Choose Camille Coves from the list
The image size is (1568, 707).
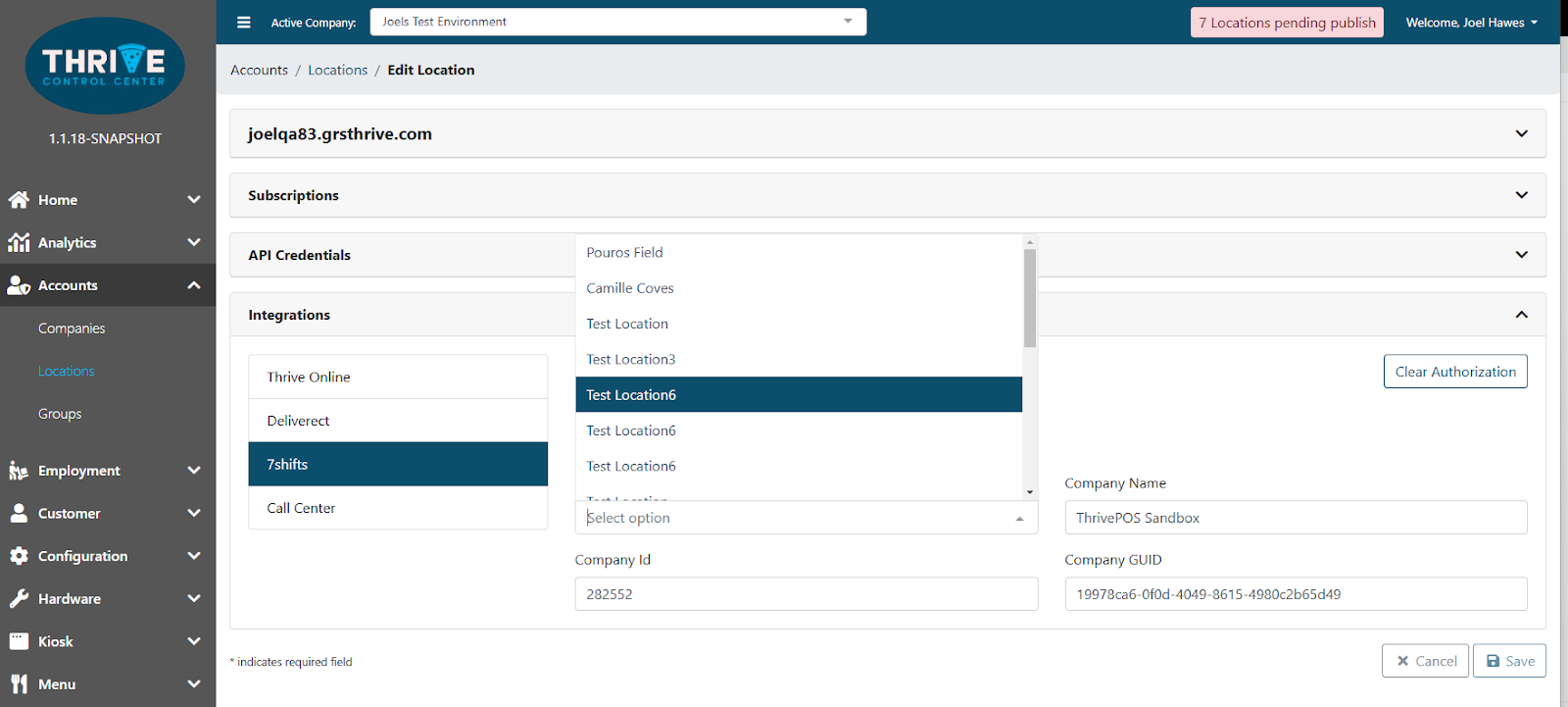(799, 288)
